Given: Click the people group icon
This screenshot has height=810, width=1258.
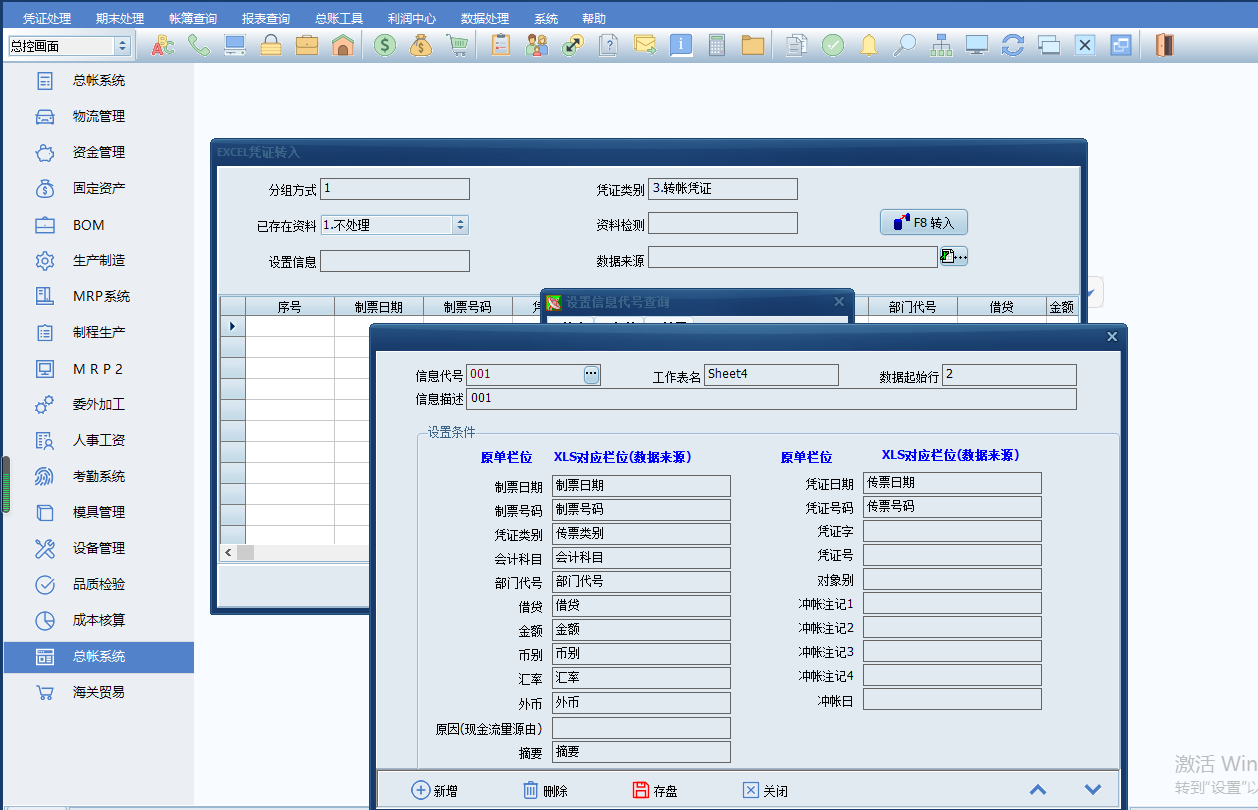Looking at the screenshot, I should 537,45.
